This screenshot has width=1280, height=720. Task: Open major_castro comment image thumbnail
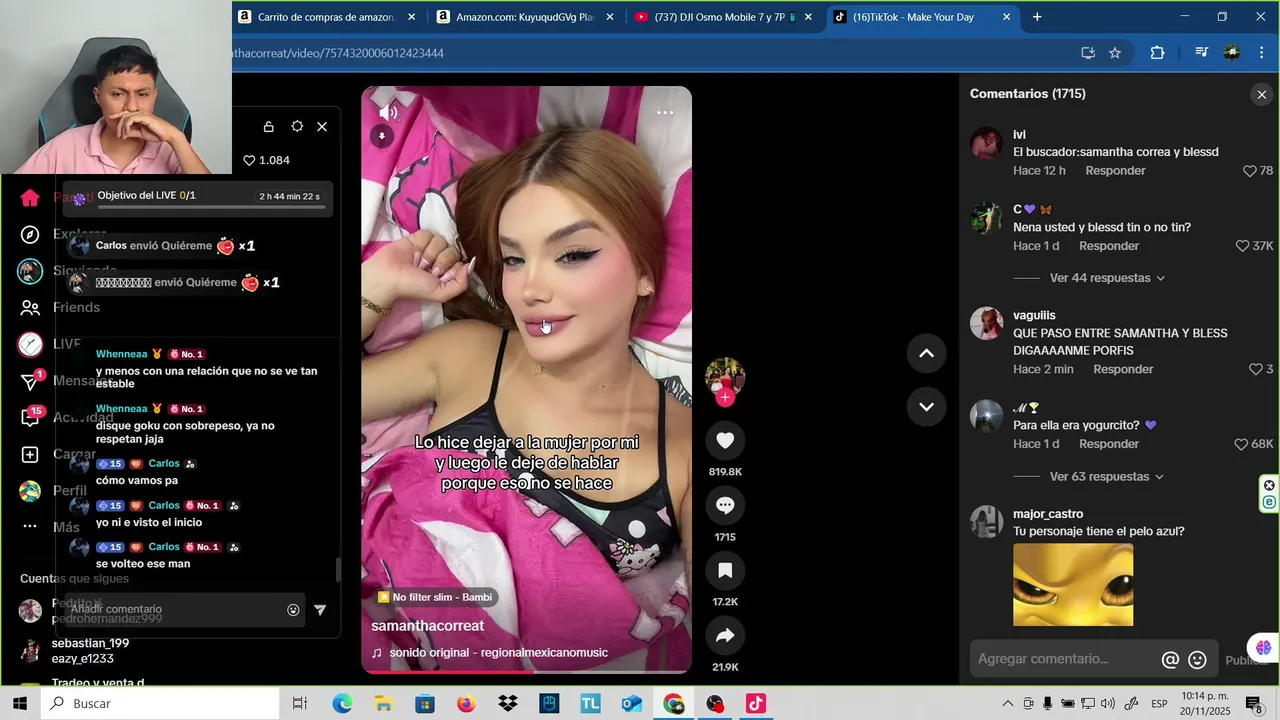point(1073,585)
